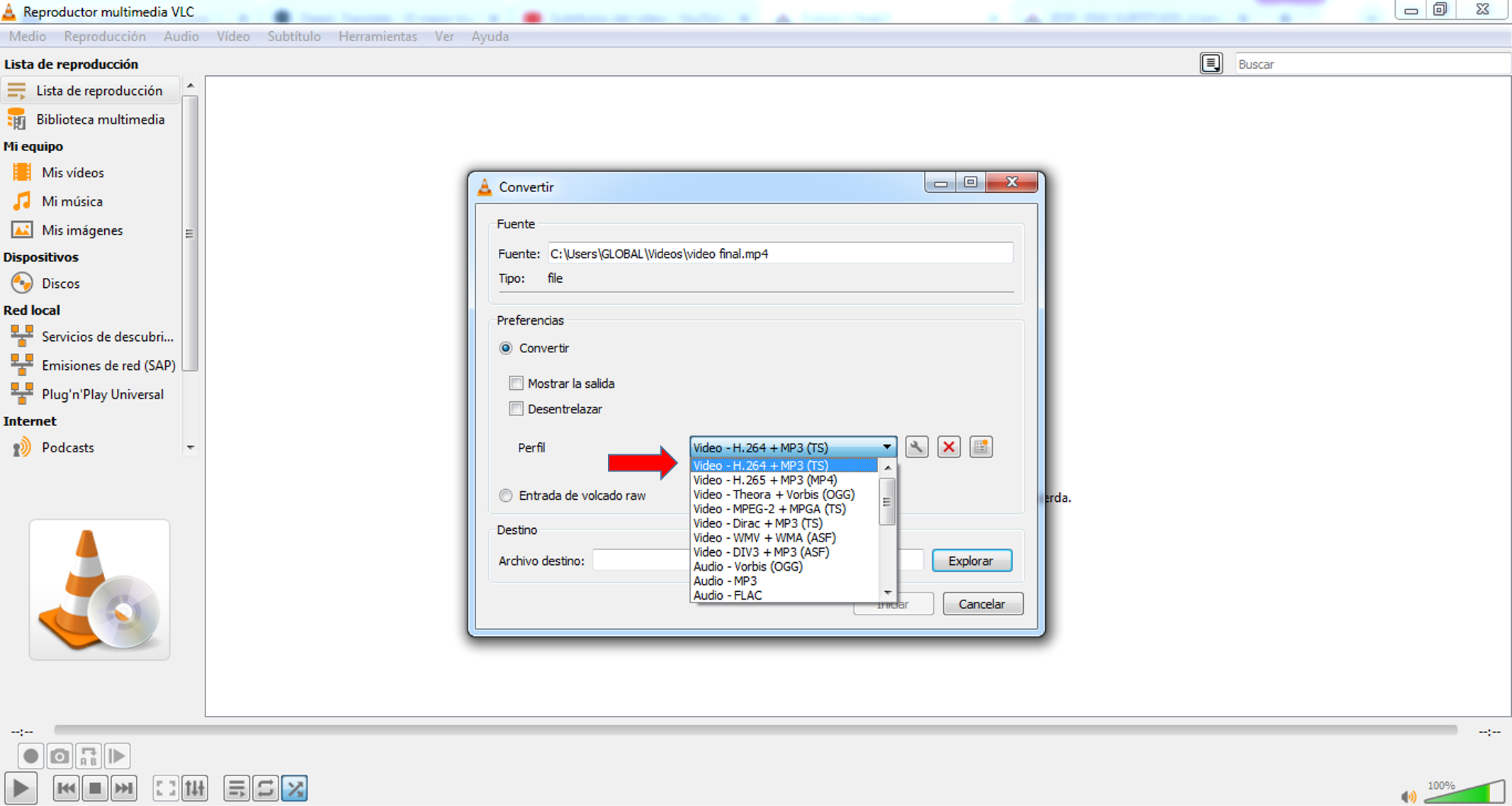This screenshot has height=806, width=1512.
Task: Select Discos under Dispositivos
Action: (x=60, y=284)
